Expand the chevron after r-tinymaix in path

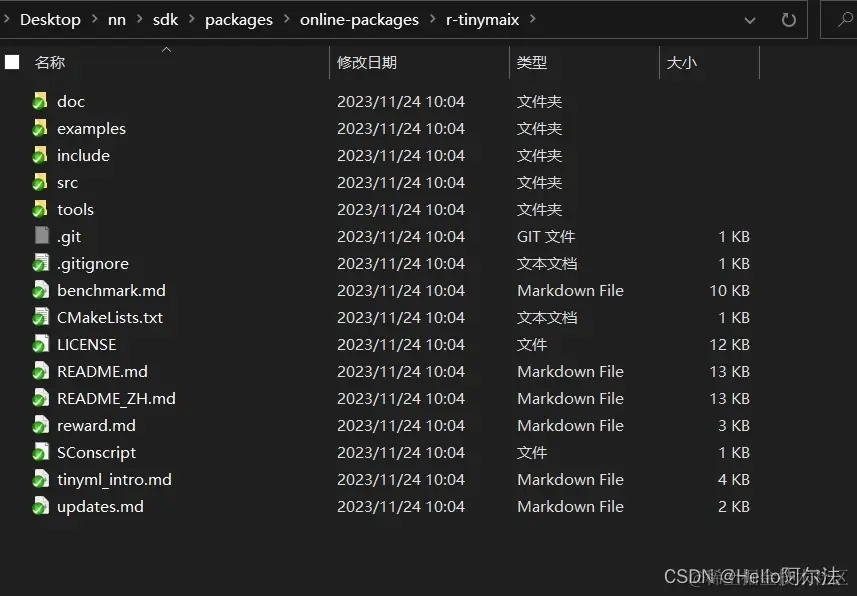point(533,19)
